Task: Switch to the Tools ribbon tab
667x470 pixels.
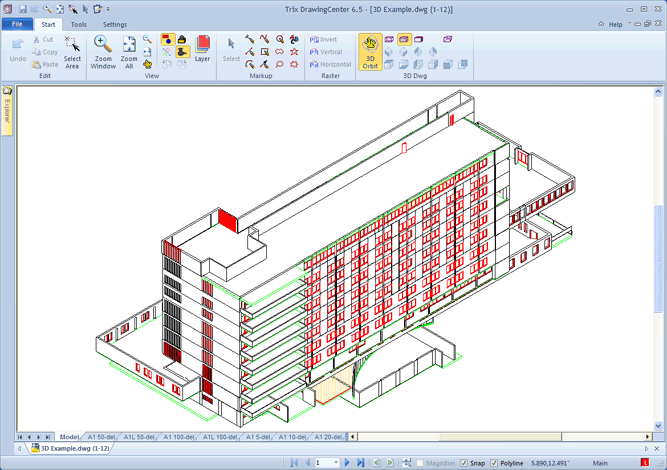Action: (78, 24)
